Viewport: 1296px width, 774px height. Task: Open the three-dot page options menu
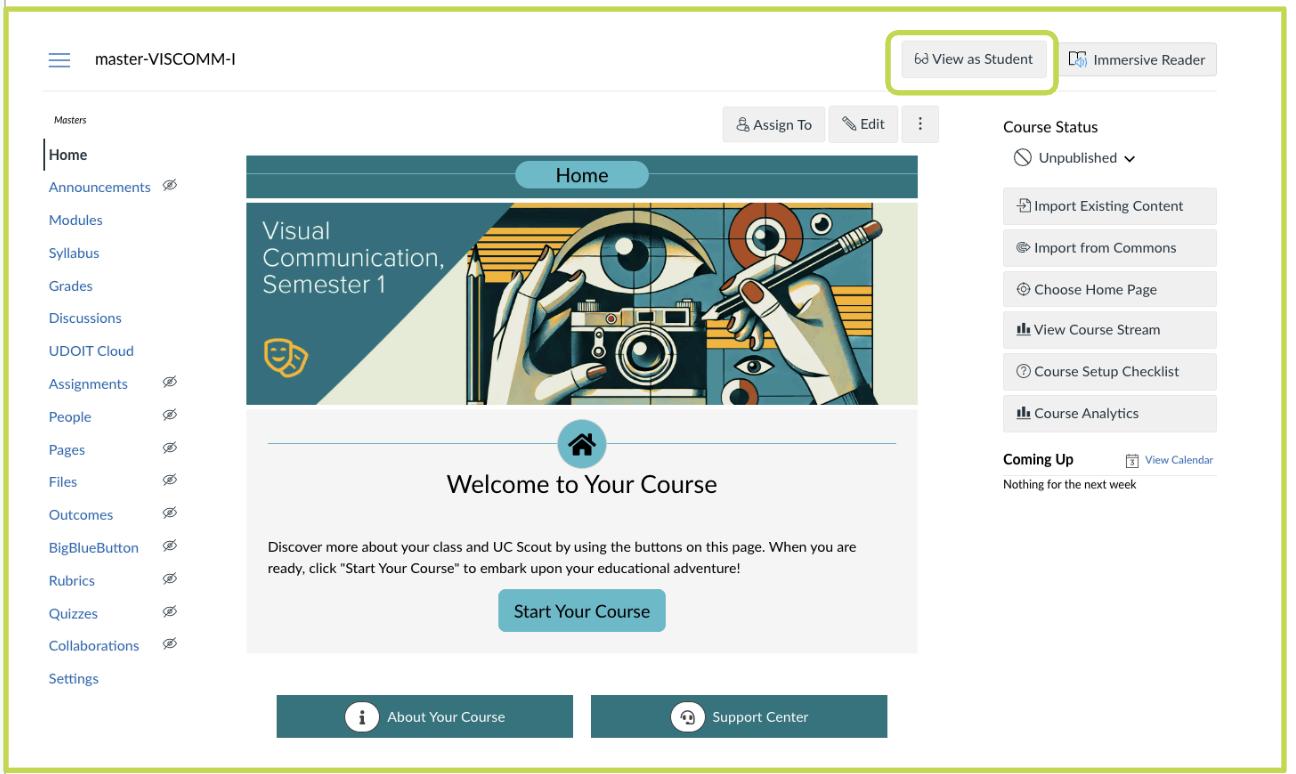(x=920, y=124)
